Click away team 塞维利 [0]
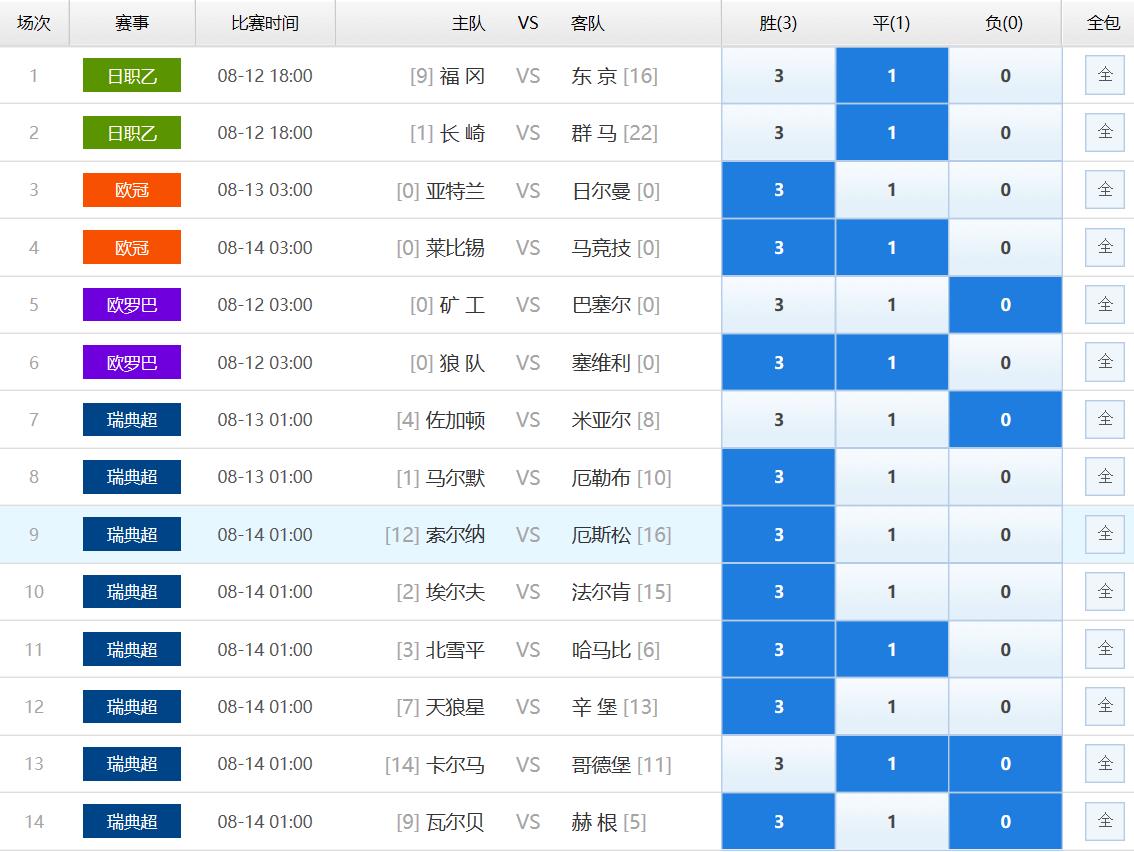Screen dimensions: 1134x852 point(615,363)
